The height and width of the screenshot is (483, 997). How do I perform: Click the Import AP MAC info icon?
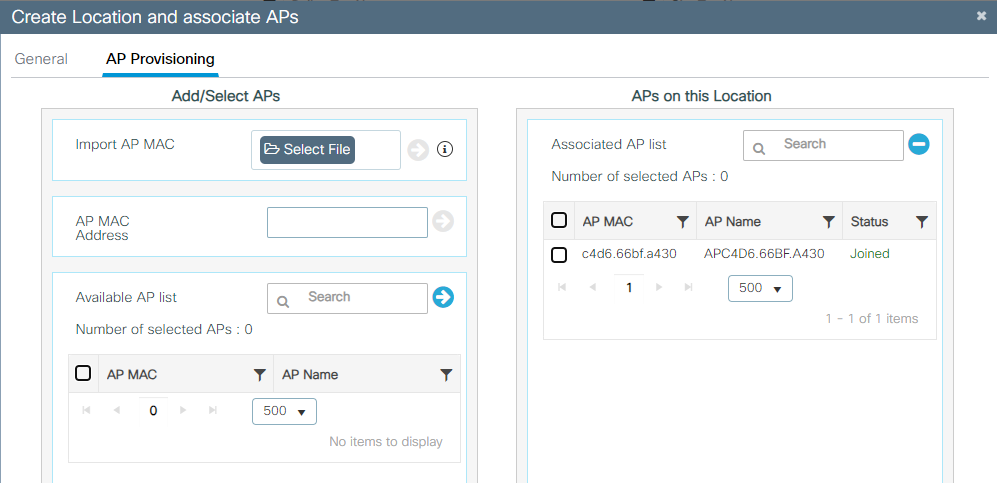point(446,150)
